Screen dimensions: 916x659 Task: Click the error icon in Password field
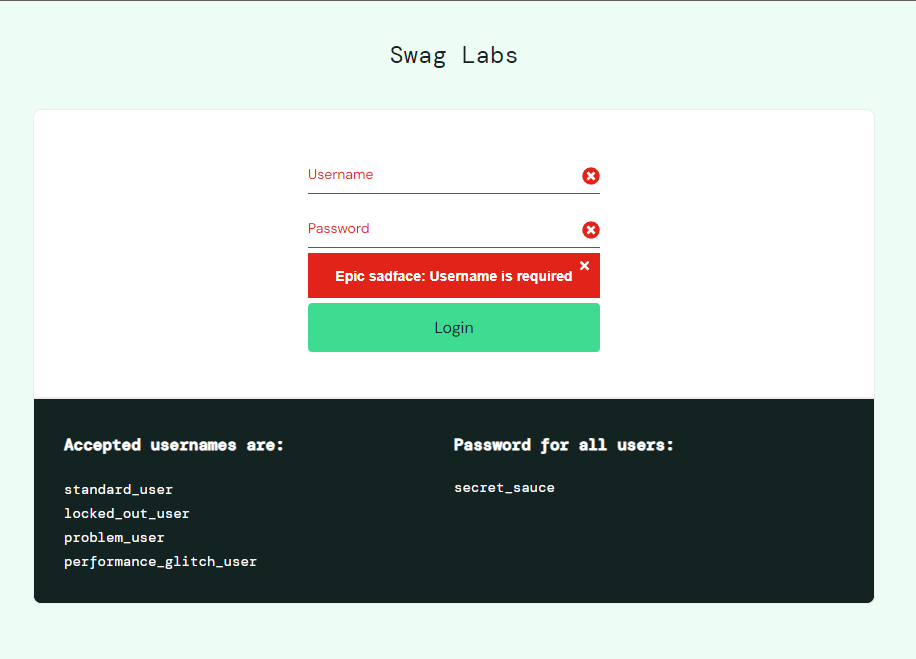point(591,230)
